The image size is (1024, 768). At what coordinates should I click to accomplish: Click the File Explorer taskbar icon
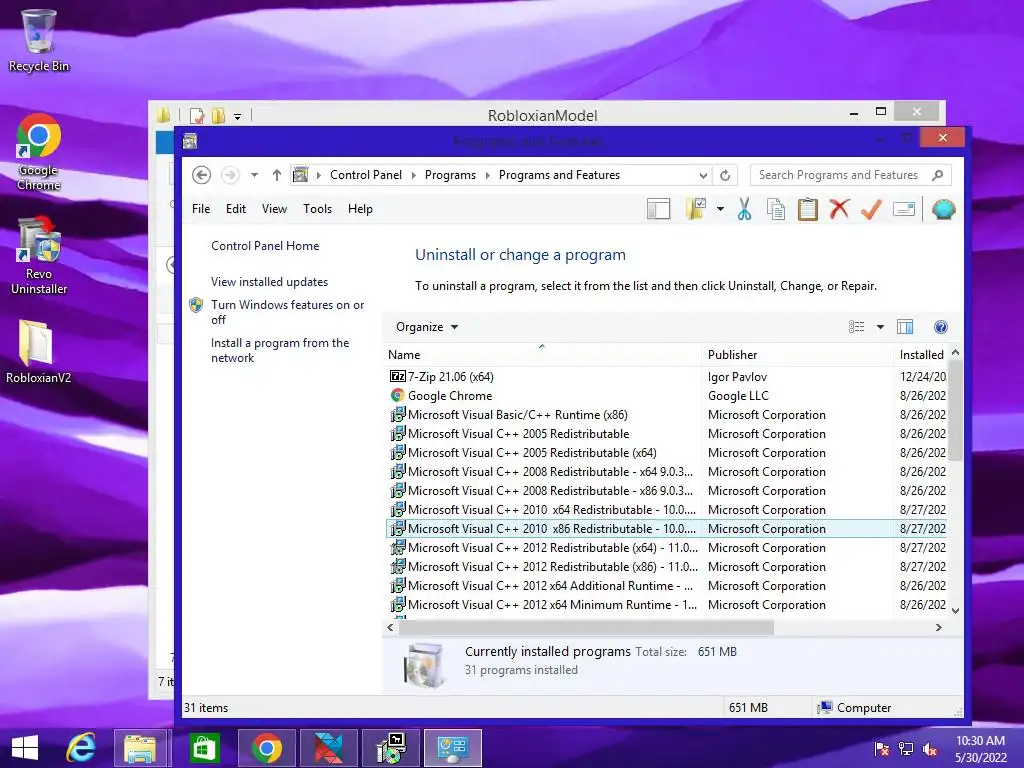click(141, 747)
